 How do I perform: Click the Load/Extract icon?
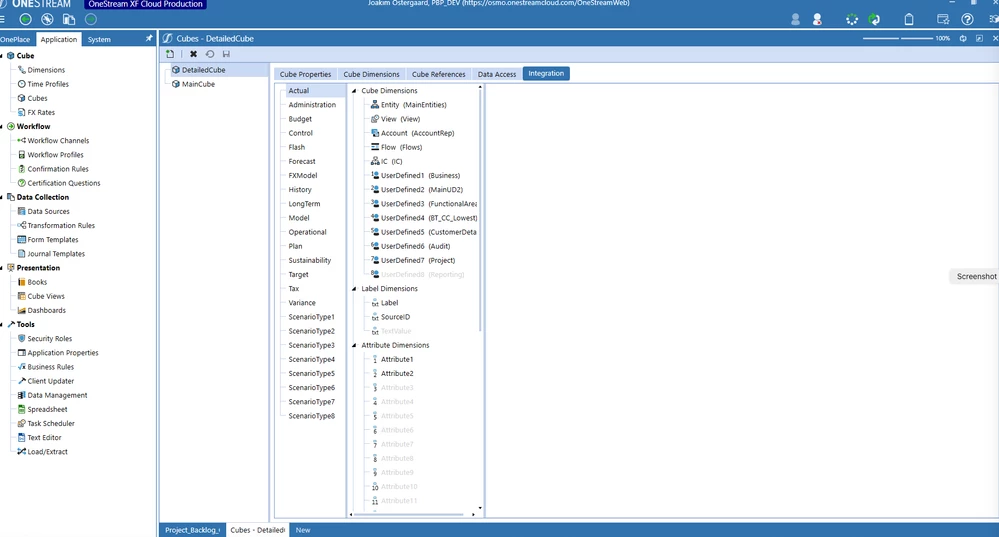21,452
